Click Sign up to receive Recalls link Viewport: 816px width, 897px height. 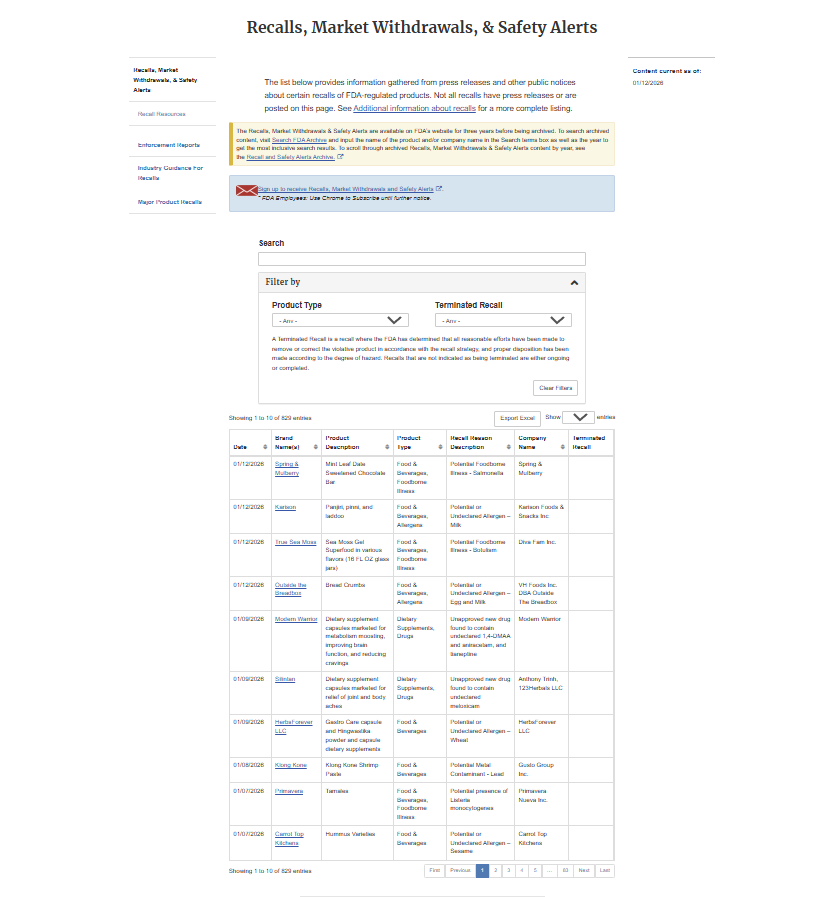coord(346,189)
